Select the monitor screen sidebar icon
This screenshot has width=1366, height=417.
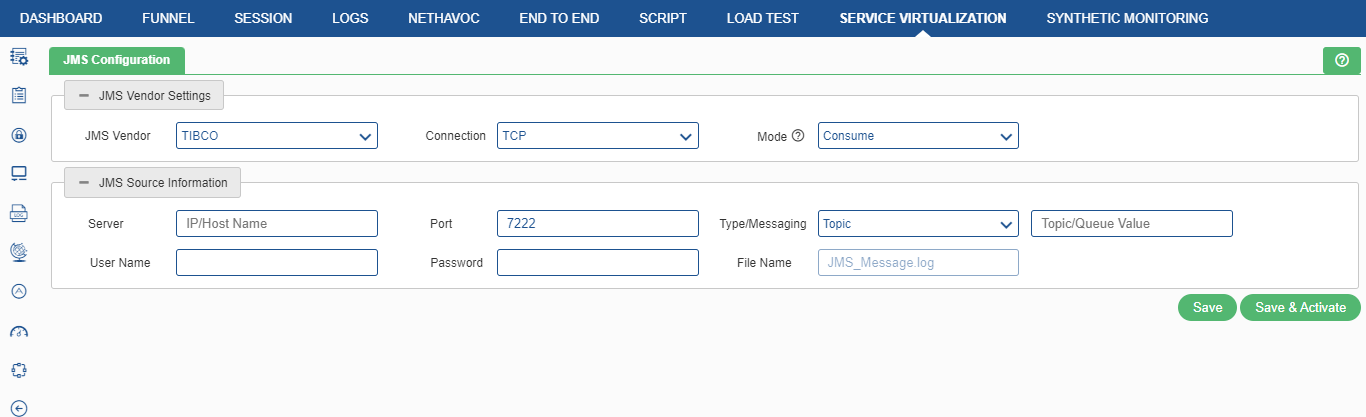pos(18,174)
